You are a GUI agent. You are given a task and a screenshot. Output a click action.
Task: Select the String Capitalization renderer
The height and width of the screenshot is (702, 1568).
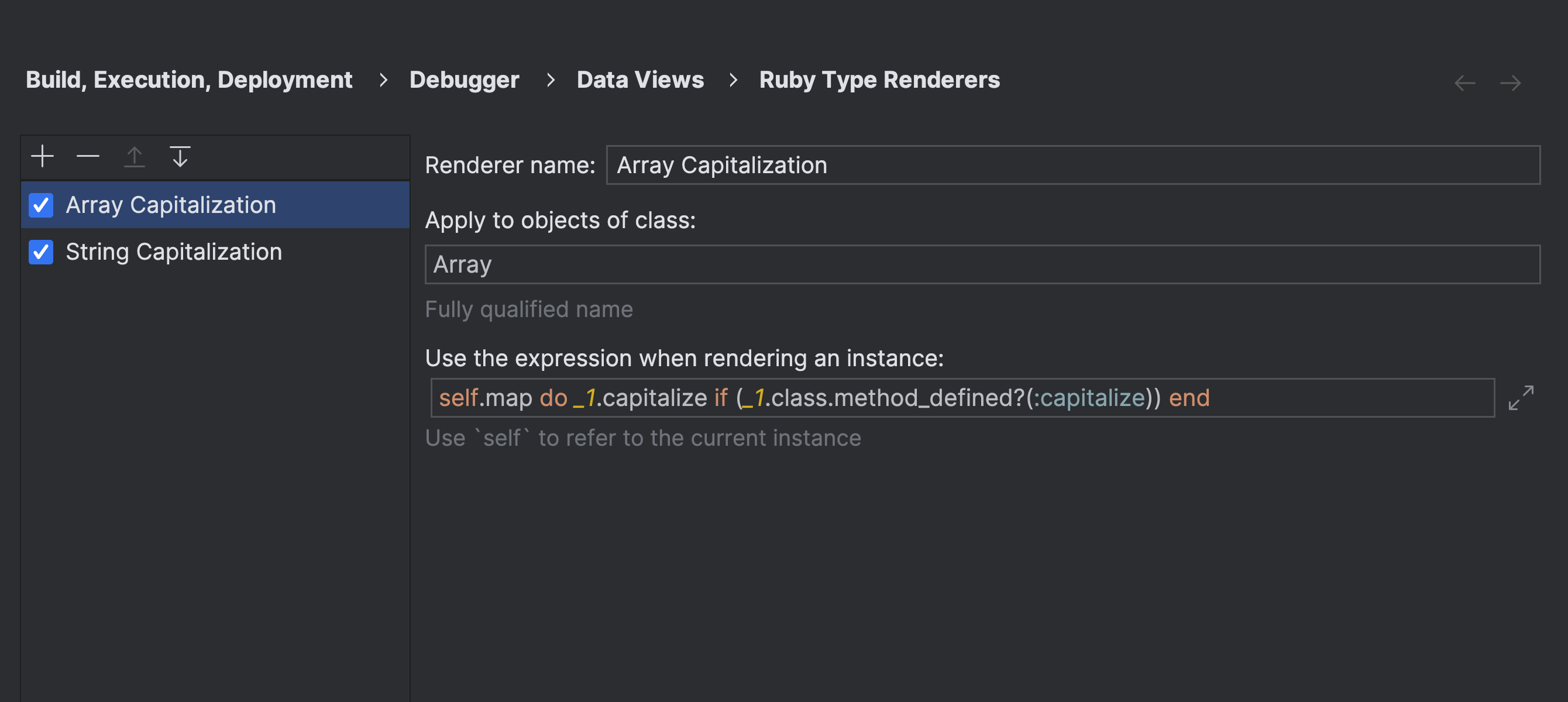[x=174, y=252]
